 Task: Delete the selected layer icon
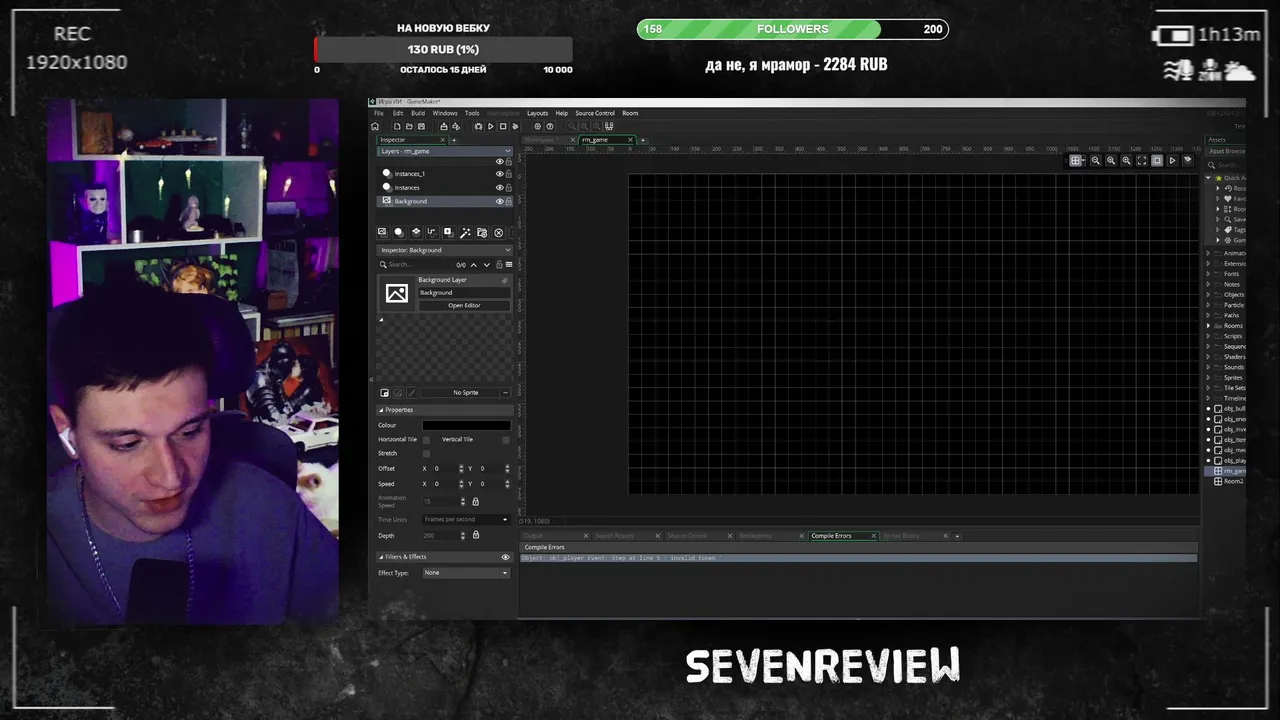[499, 232]
